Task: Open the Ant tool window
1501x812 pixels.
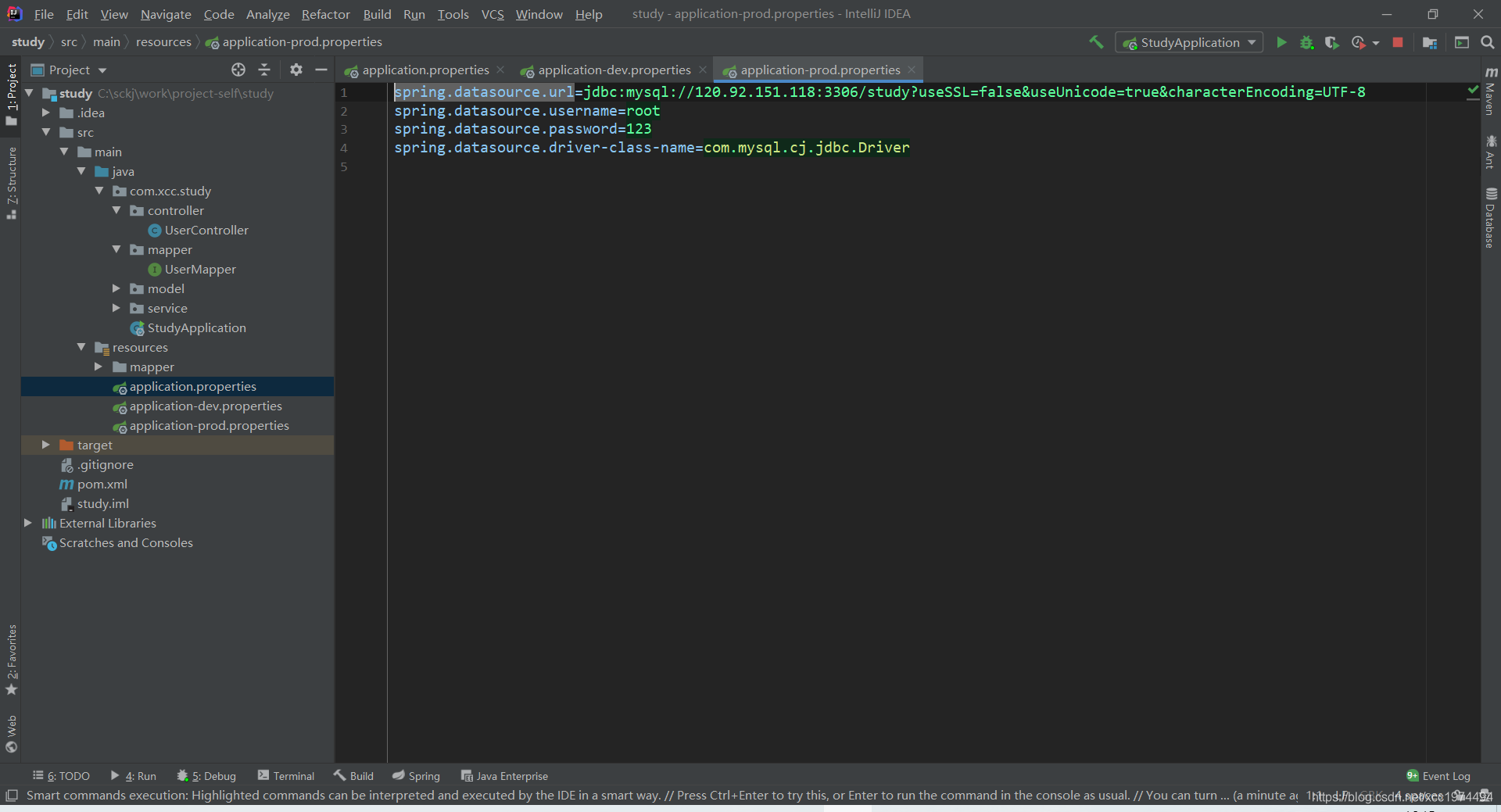Action: [1491, 152]
